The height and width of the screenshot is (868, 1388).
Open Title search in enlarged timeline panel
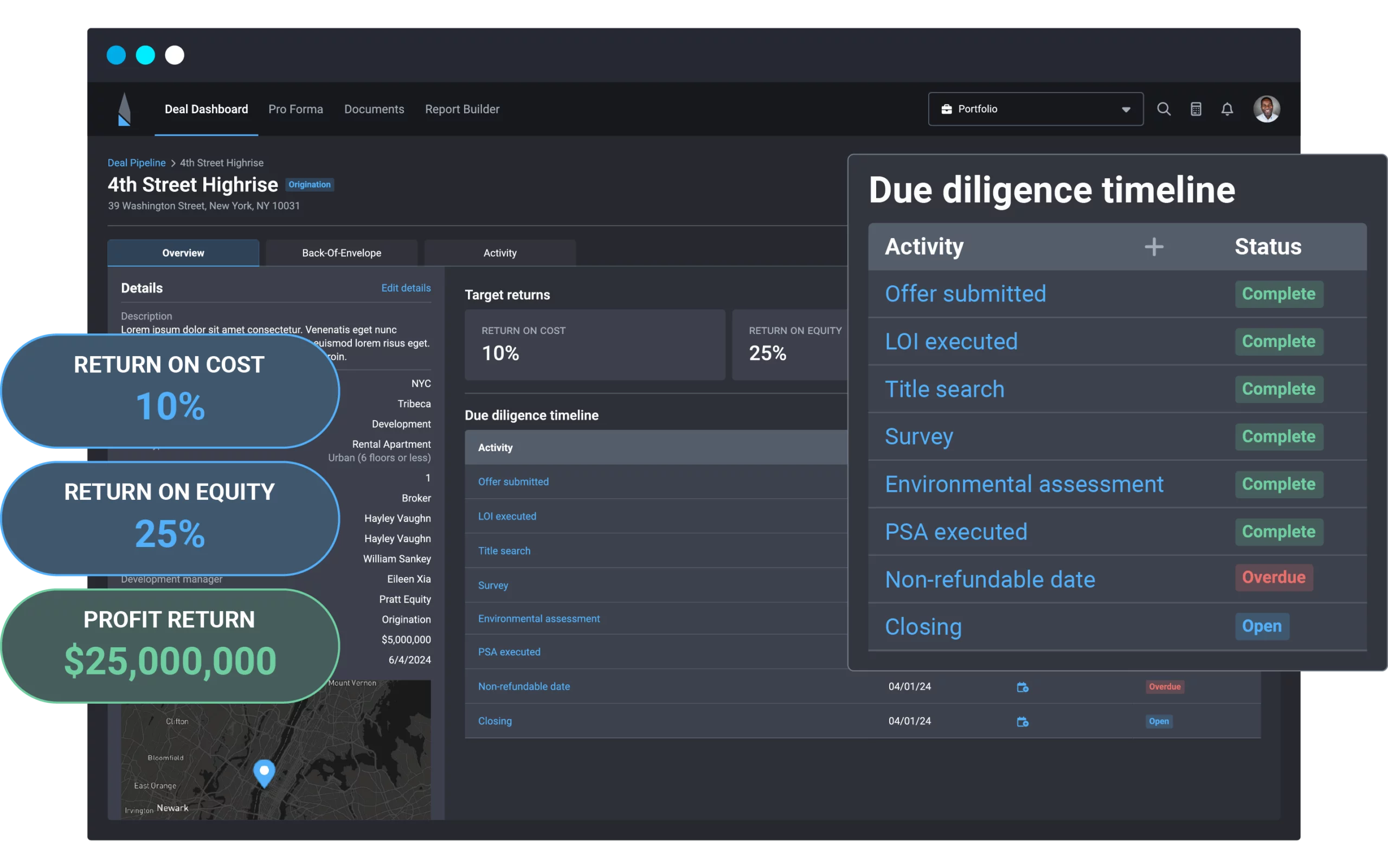coord(945,389)
